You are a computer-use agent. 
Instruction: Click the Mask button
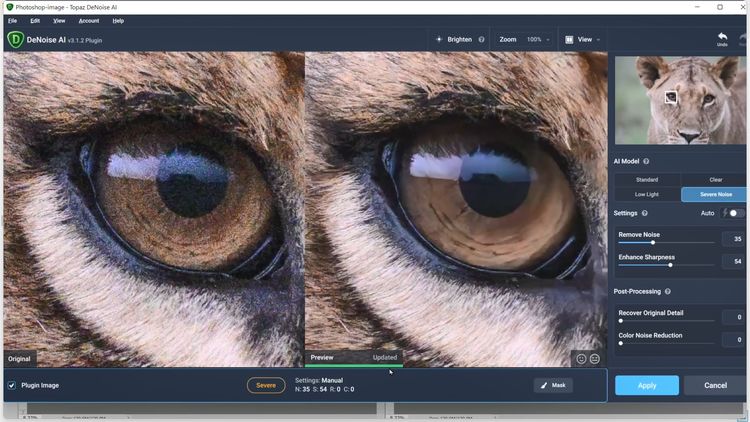(553, 385)
